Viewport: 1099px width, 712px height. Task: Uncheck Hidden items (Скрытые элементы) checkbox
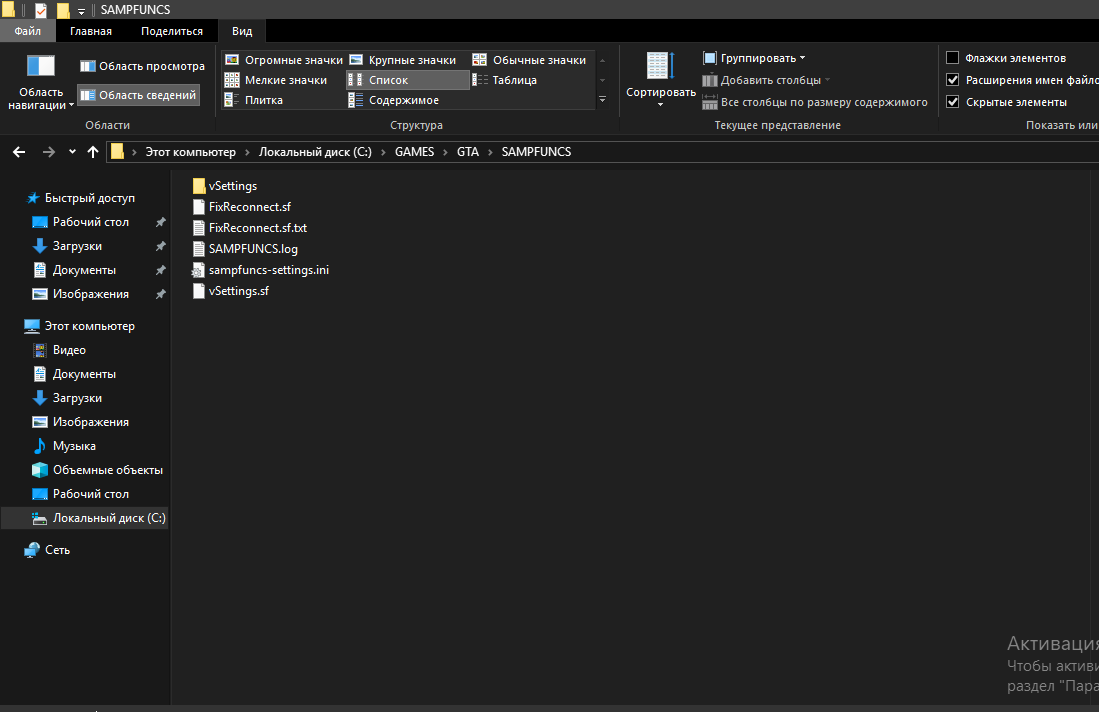(x=953, y=102)
